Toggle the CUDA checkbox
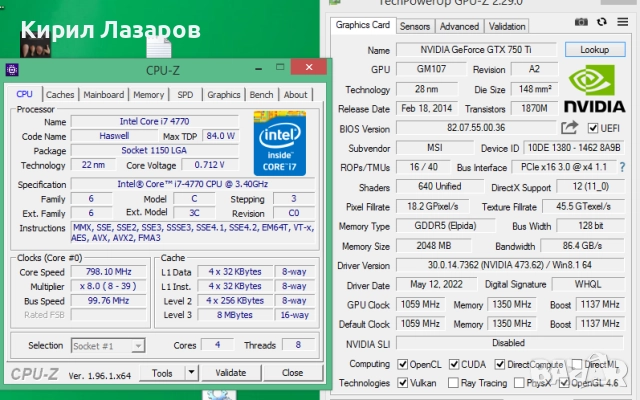Viewport: 640px width, 400px height. 454,364
